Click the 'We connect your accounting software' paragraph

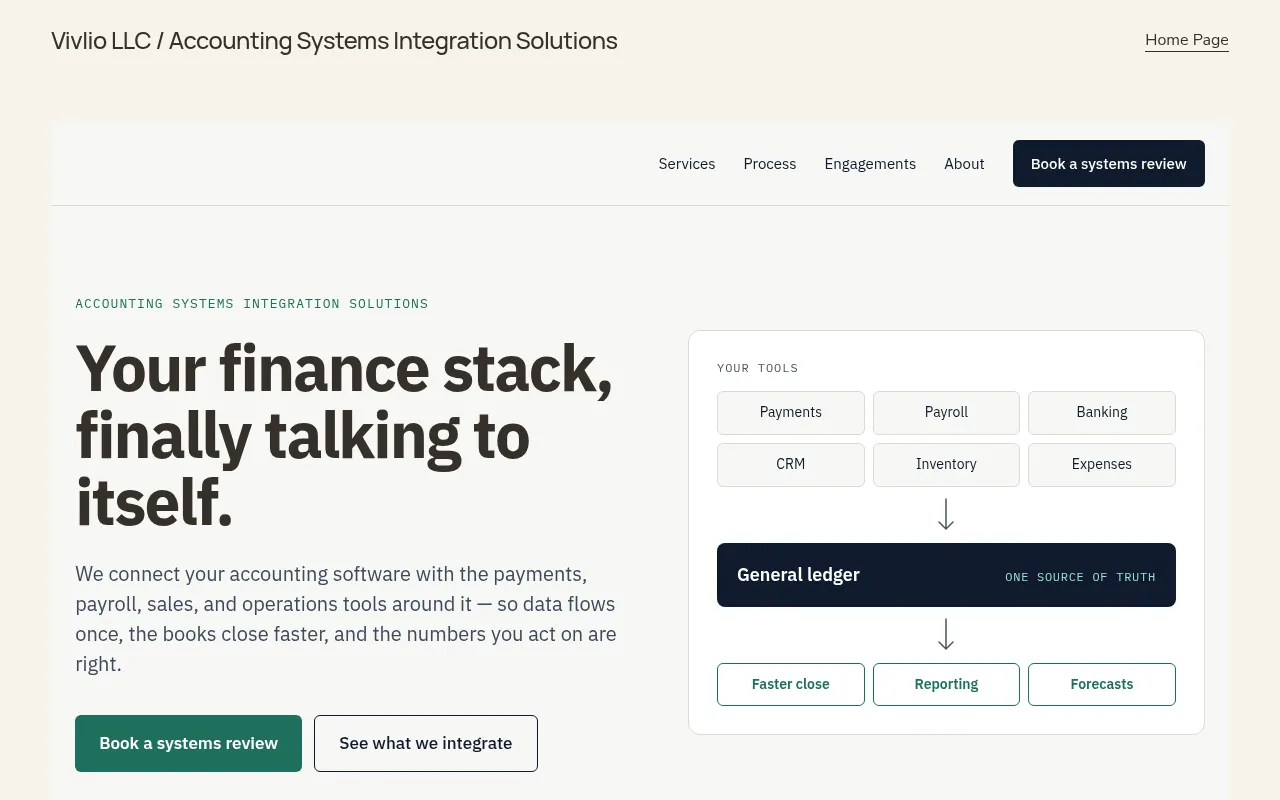[346, 619]
